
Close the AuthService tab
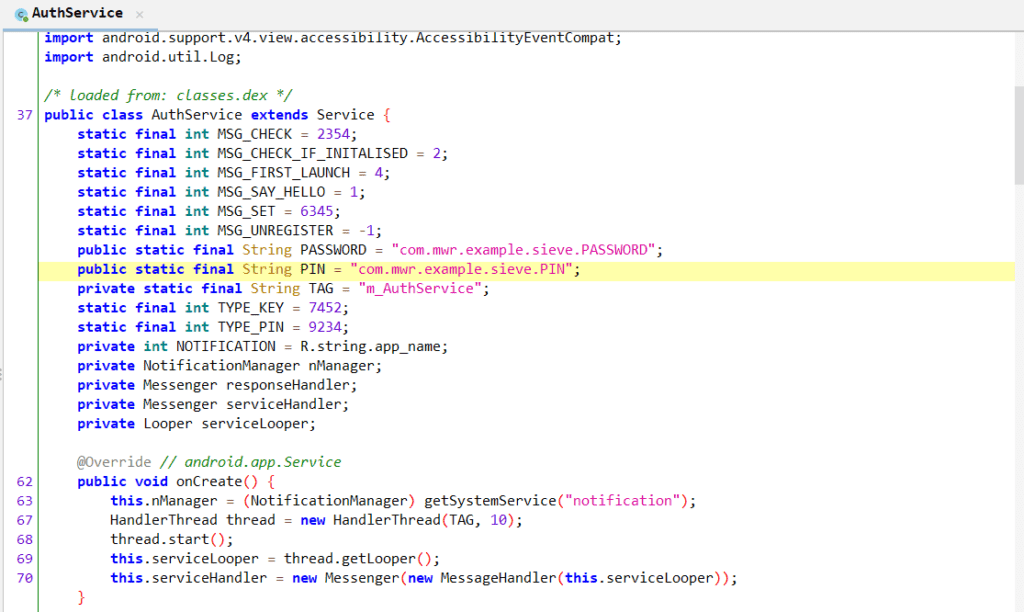tap(139, 14)
